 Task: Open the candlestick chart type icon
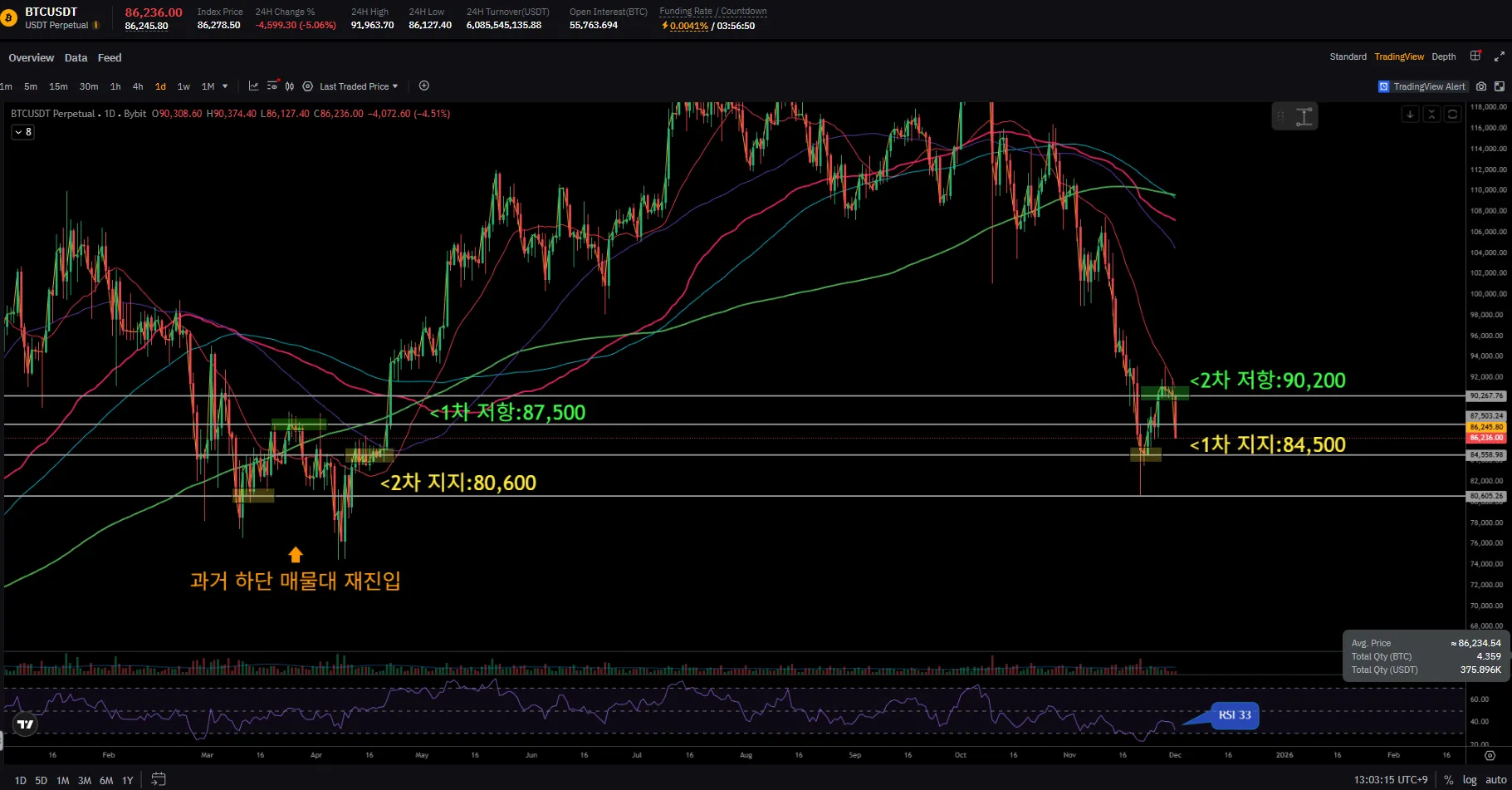(x=290, y=86)
